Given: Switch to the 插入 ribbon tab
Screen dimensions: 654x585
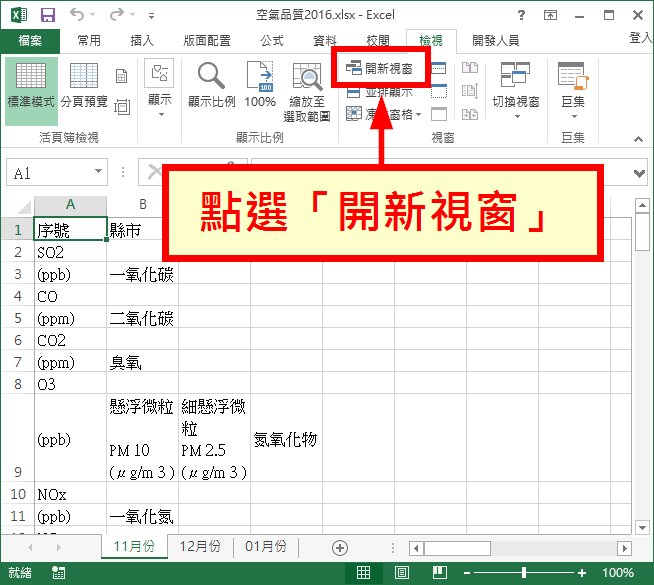Looking at the screenshot, I should point(142,41).
